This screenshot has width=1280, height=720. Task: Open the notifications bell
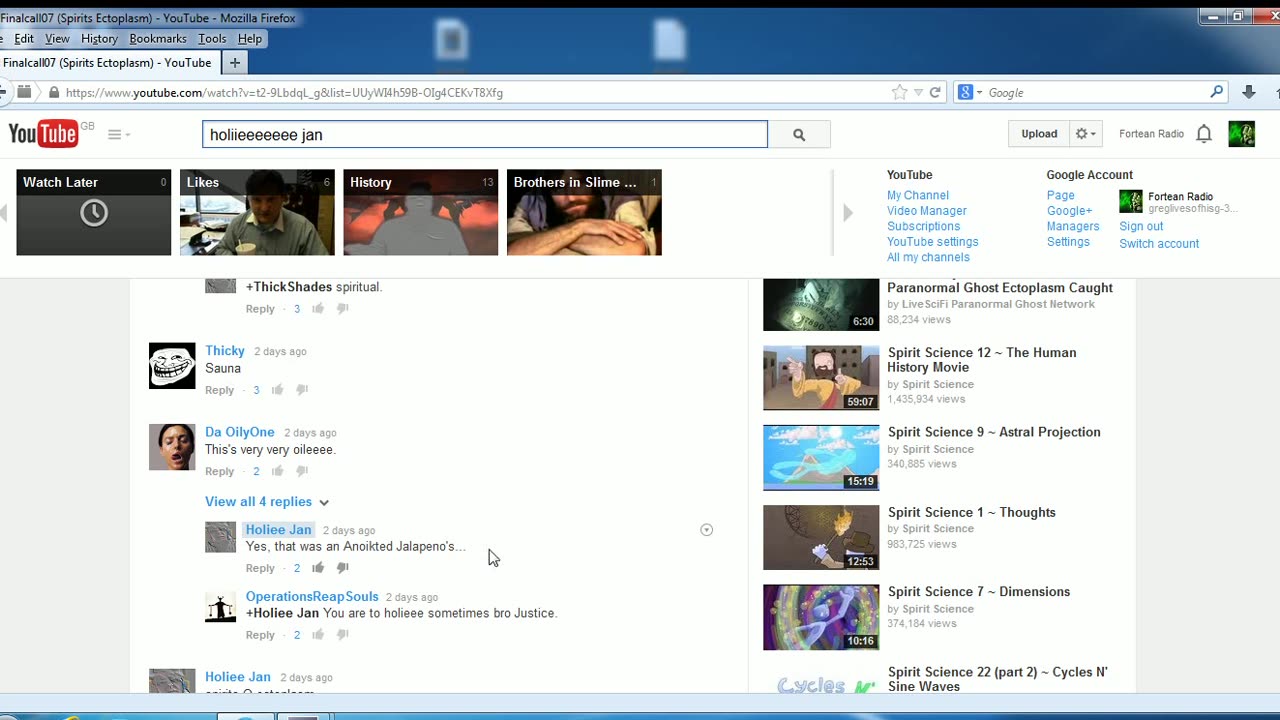pyautogui.click(x=1204, y=134)
